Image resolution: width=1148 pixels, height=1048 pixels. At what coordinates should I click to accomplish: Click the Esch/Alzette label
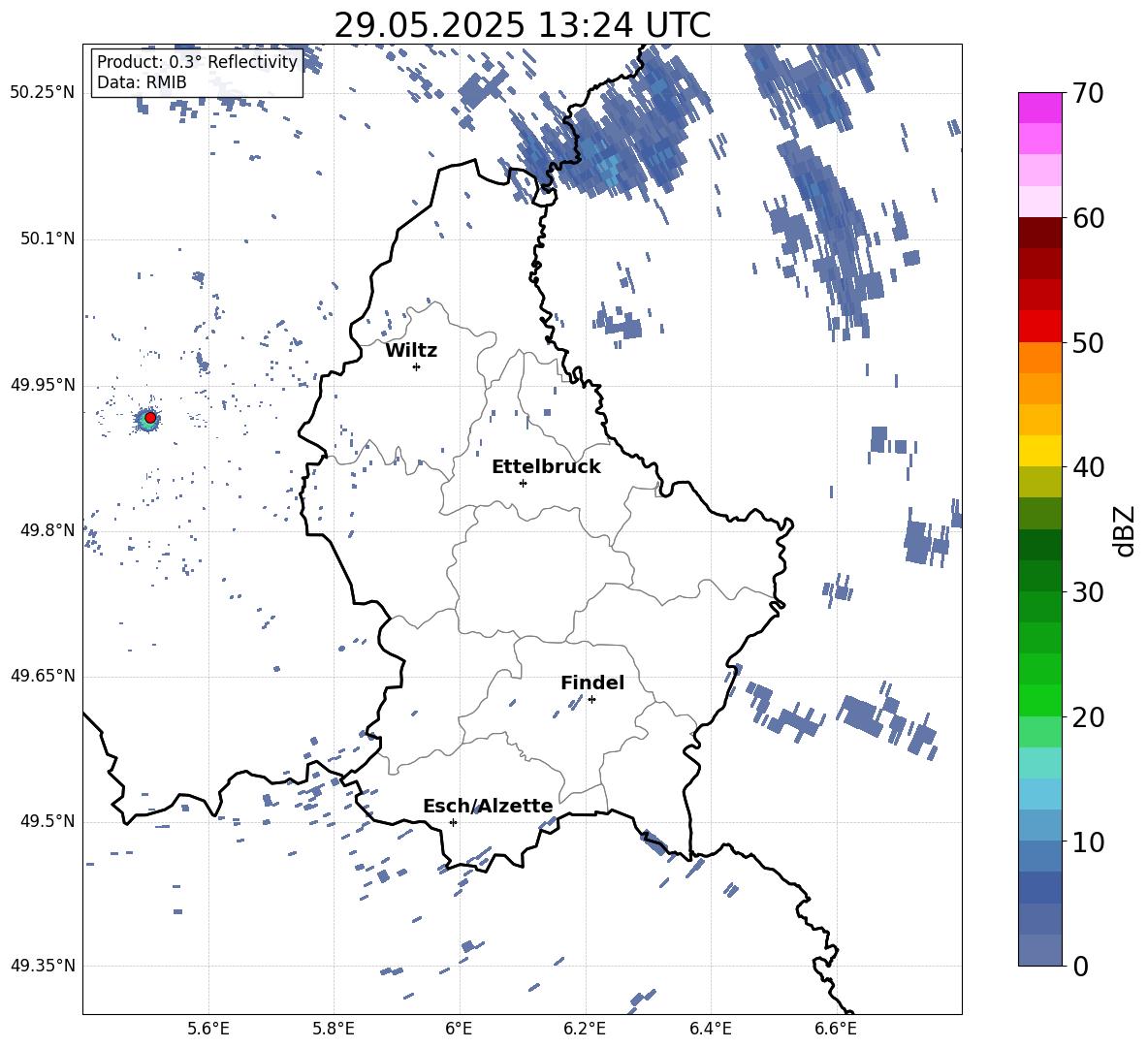488,806
